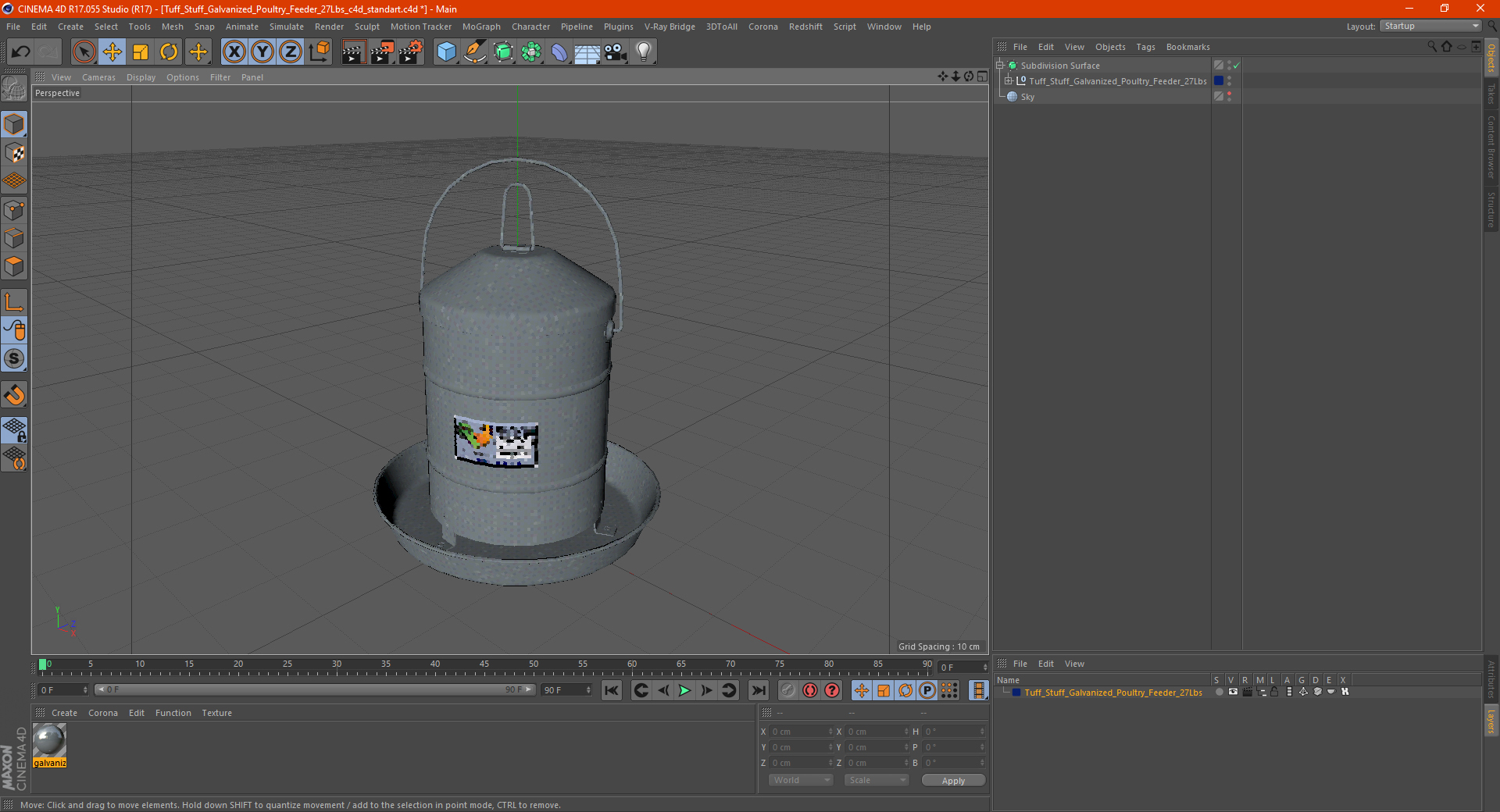This screenshot has height=812, width=1500.
Task: Open Object Manager Tags menu
Action: pos(1145,47)
